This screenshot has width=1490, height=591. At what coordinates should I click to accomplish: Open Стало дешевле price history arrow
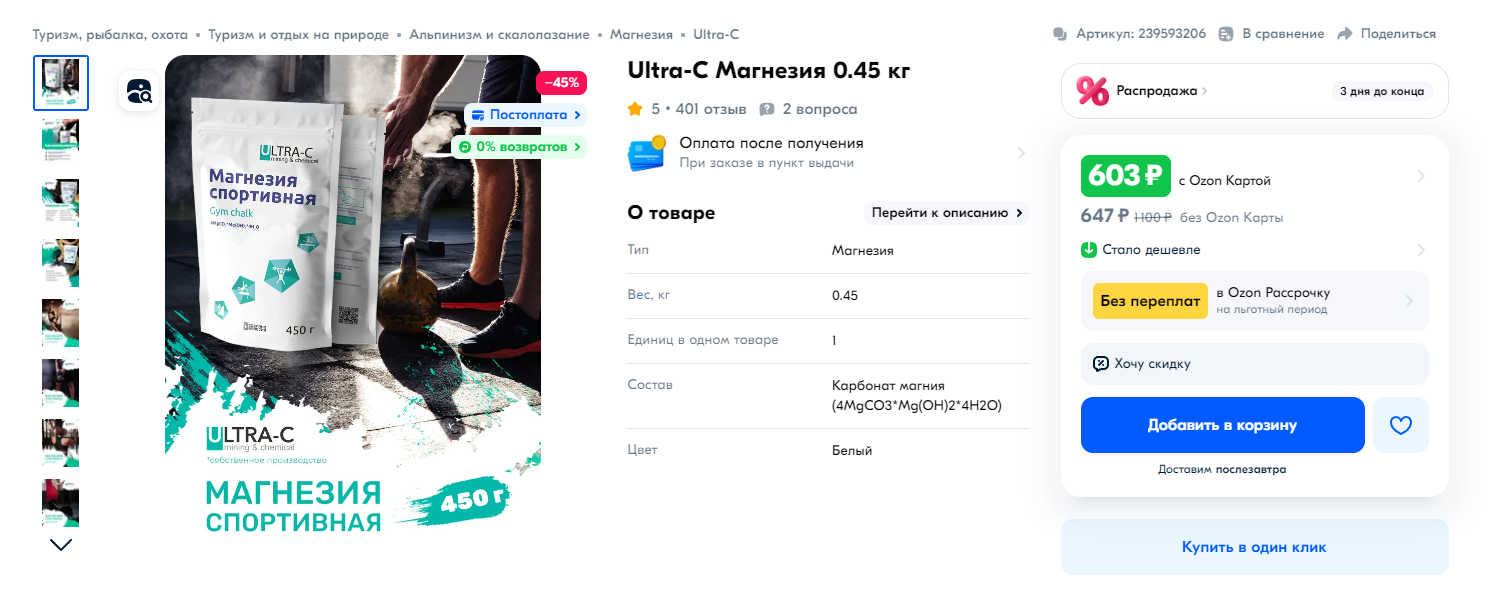click(1421, 250)
